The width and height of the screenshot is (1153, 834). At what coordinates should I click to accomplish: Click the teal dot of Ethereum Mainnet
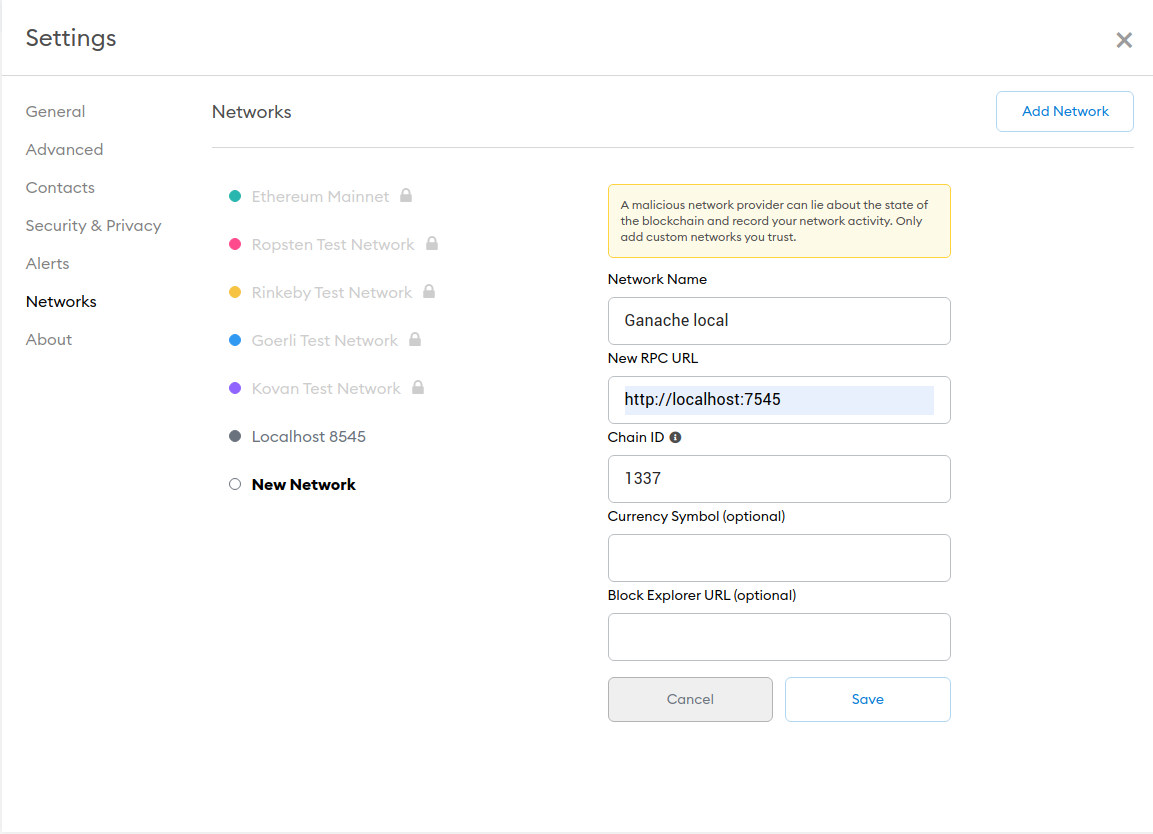(235, 196)
